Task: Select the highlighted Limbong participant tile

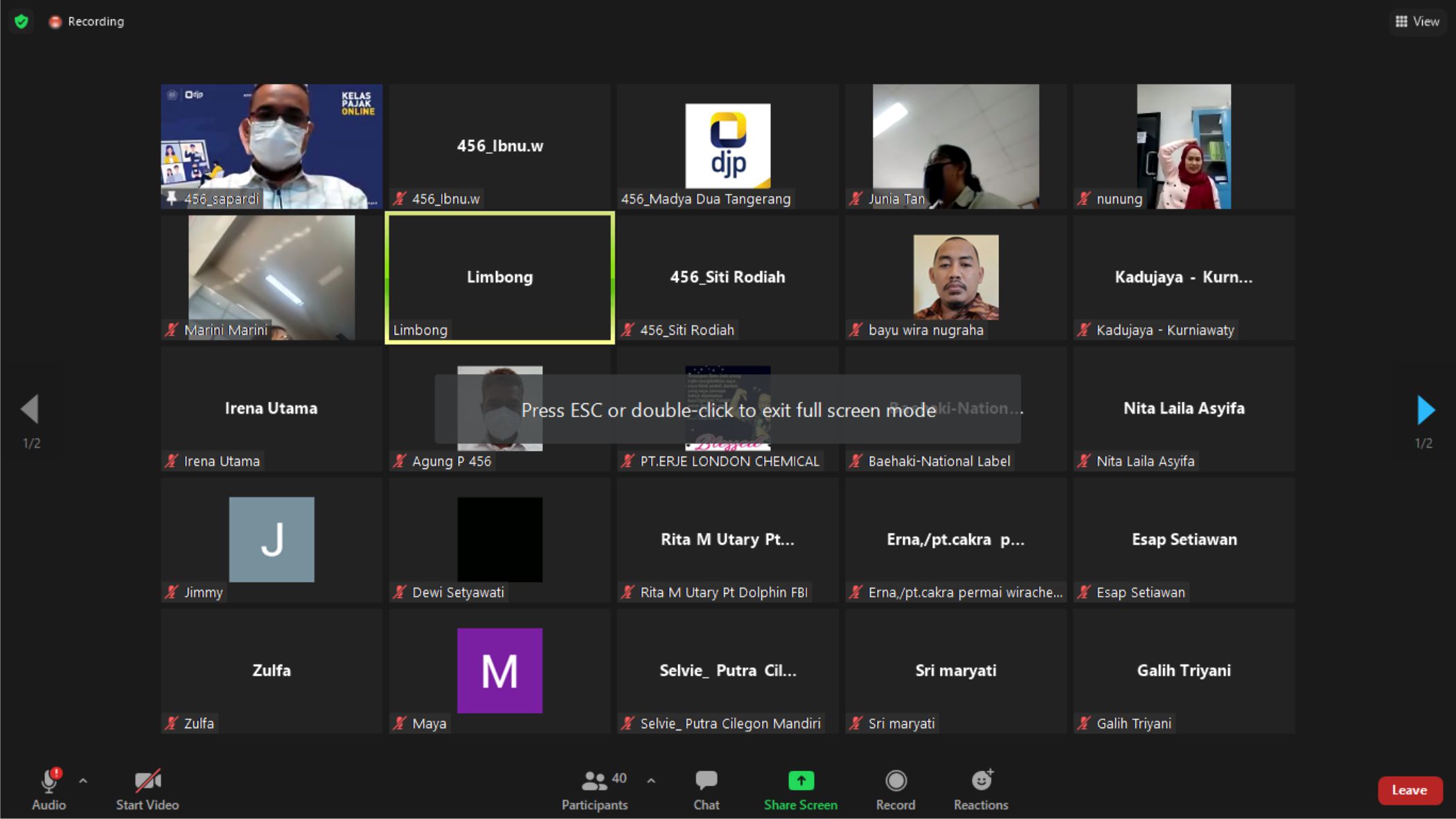Action: click(499, 277)
